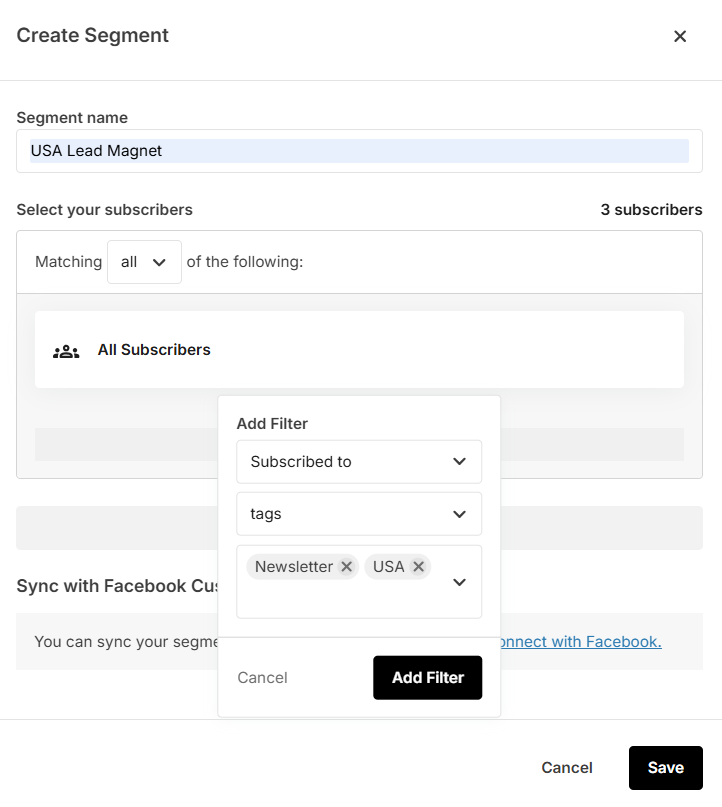Remove the Newsletter tag chip

(x=346, y=567)
